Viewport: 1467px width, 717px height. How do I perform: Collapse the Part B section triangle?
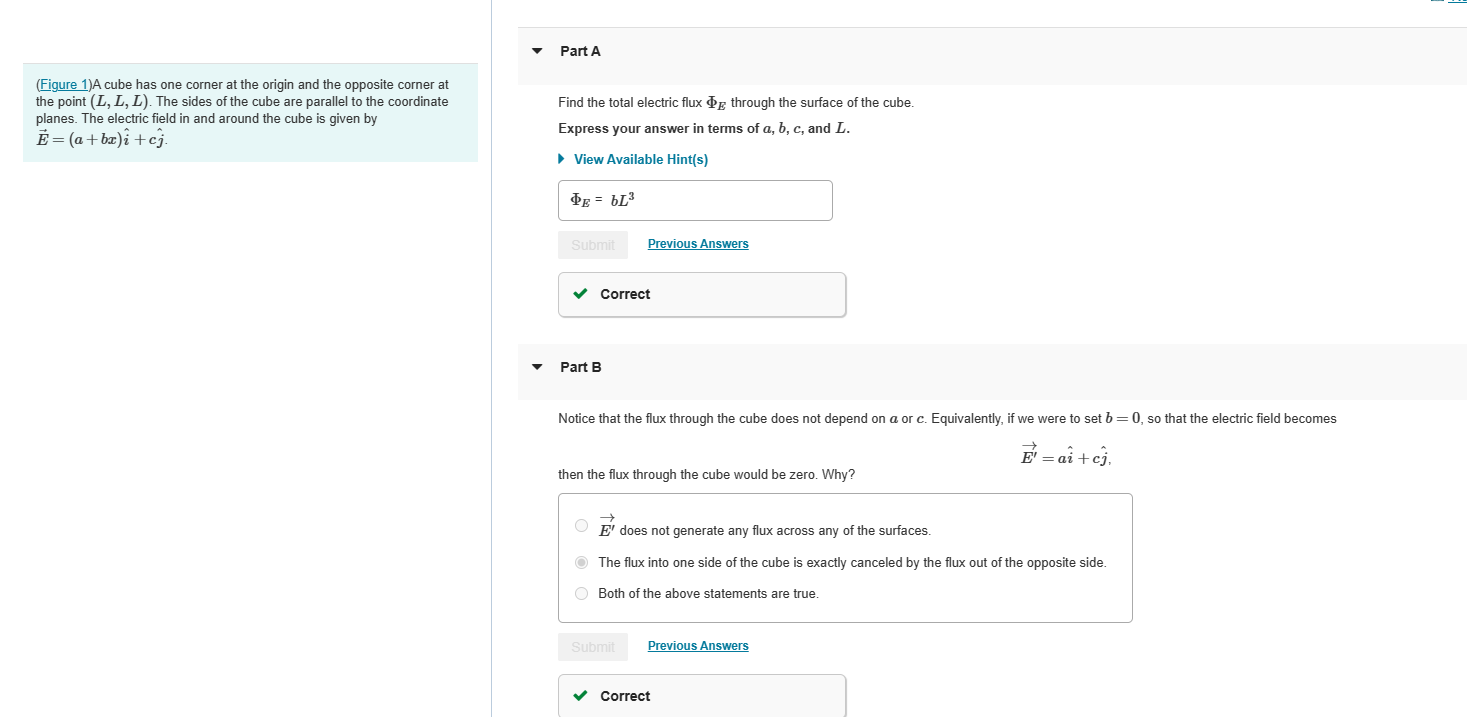(537, 367)
